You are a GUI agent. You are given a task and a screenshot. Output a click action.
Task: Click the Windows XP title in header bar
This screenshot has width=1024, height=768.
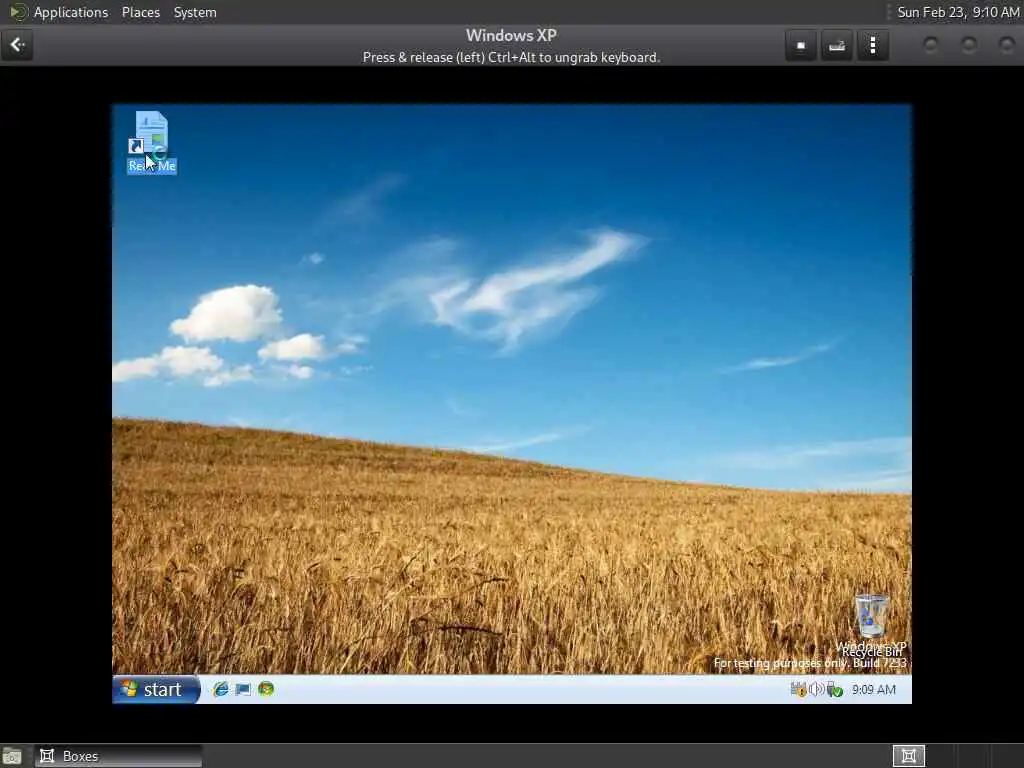(x=511, y=35)
